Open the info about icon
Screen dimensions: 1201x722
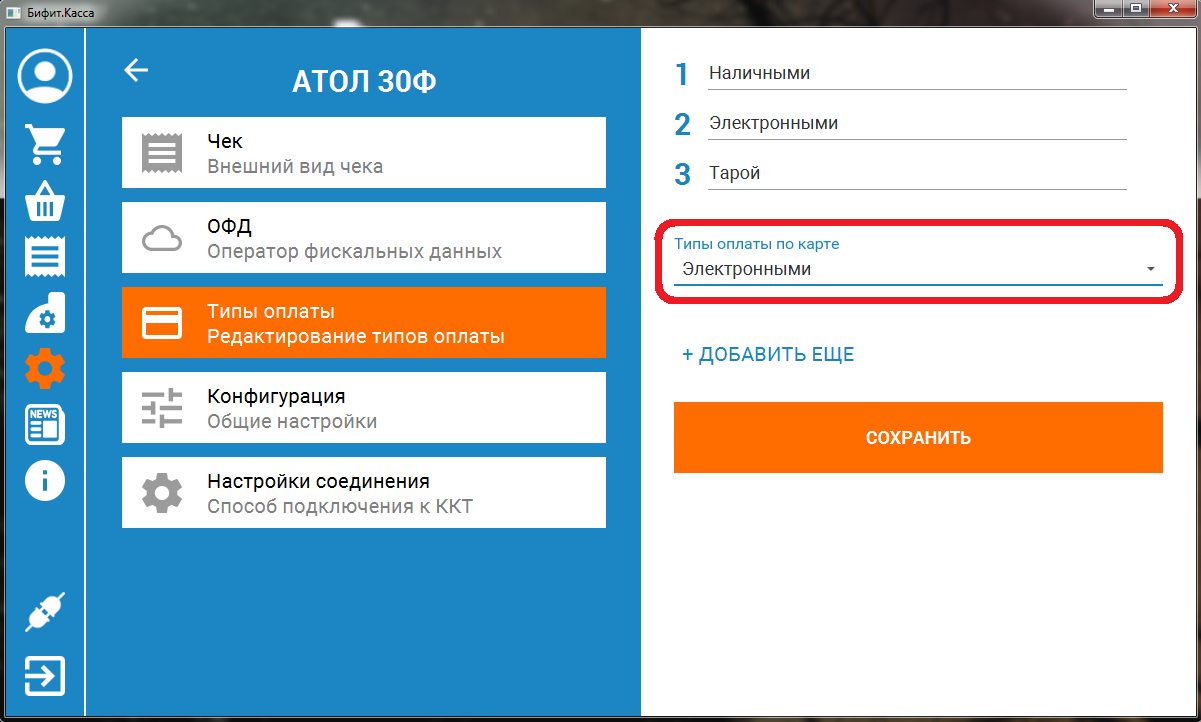[x=45, y=481]
